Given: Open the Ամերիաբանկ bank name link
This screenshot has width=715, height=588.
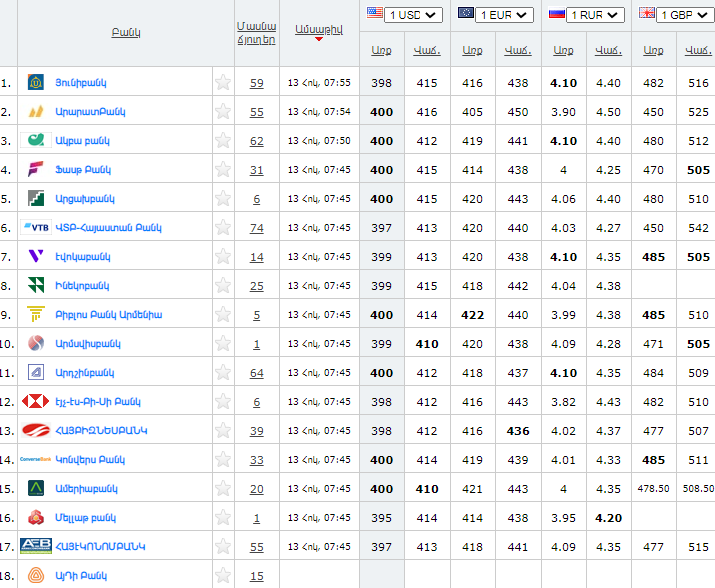Looking at the screenshot, I should pyautogui.click(x=86, y=489).
